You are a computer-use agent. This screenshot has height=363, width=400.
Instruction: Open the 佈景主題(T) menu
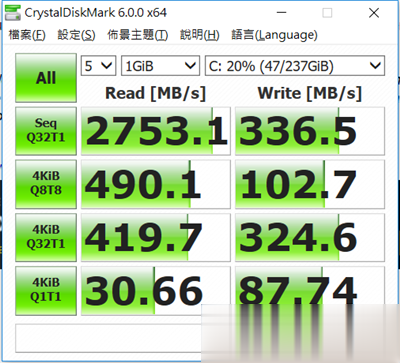(137, 35)
